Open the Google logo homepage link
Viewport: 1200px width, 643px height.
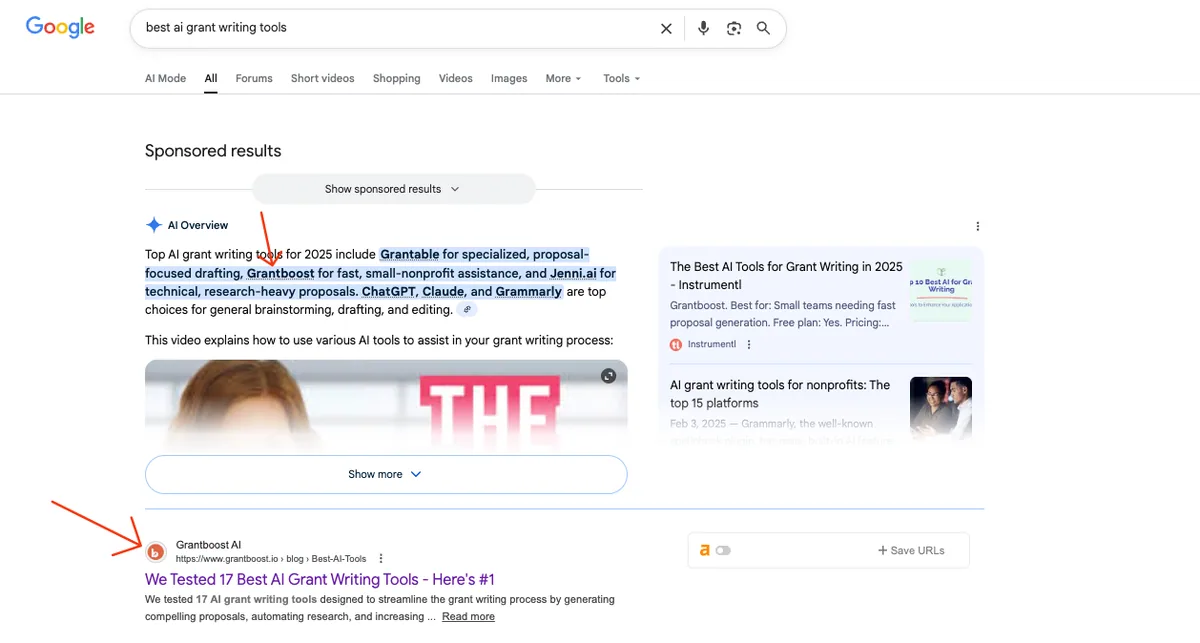click(60, 27)
